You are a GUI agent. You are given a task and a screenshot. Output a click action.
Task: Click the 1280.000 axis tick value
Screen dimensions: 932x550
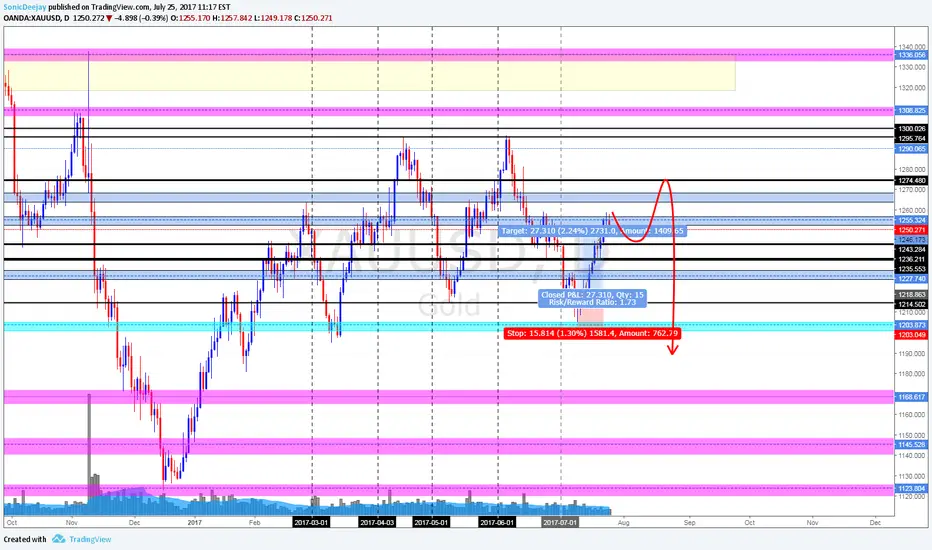pos(912,169)
